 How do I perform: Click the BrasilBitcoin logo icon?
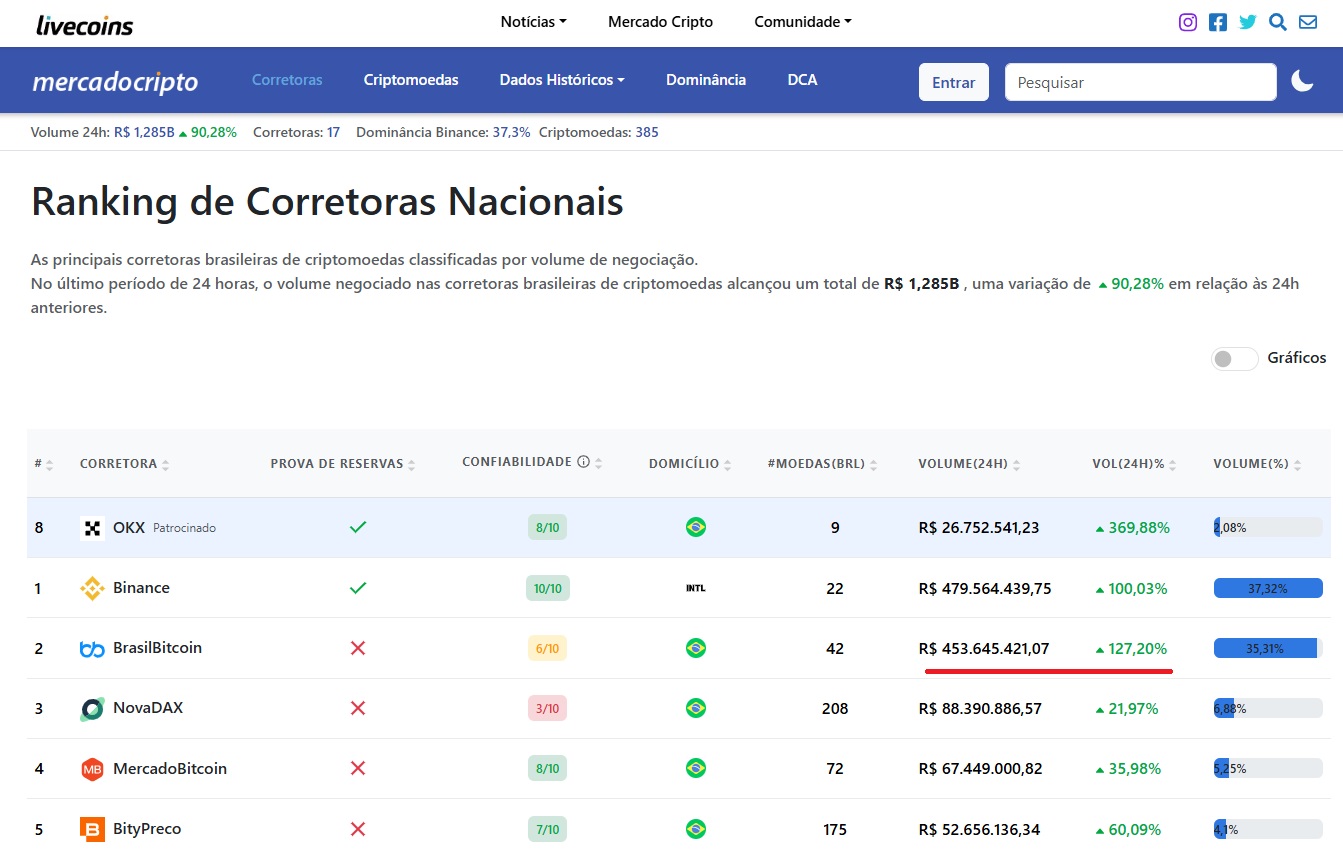tap(92, 649)
